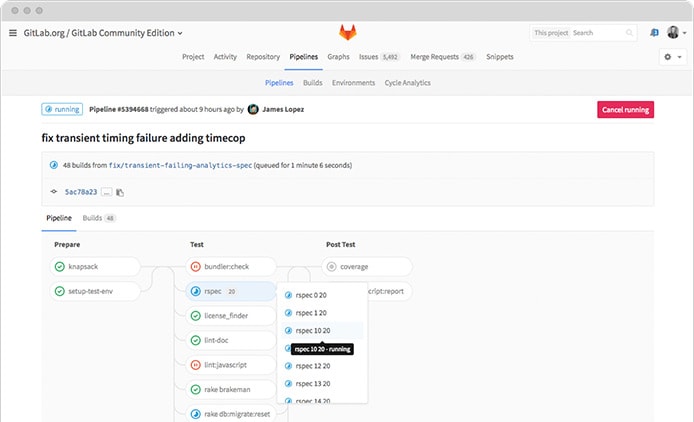The width and height of the screenshot is (694, 422).
Task: Click James Lopez's avatar
Action: pos(253,109)
